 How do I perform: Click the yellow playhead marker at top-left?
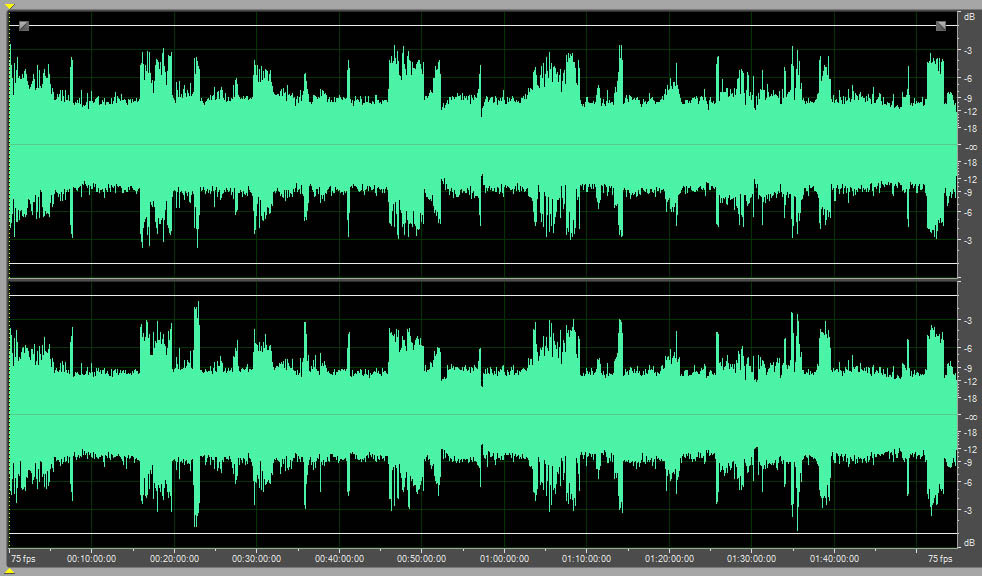[x=9, y=5]
